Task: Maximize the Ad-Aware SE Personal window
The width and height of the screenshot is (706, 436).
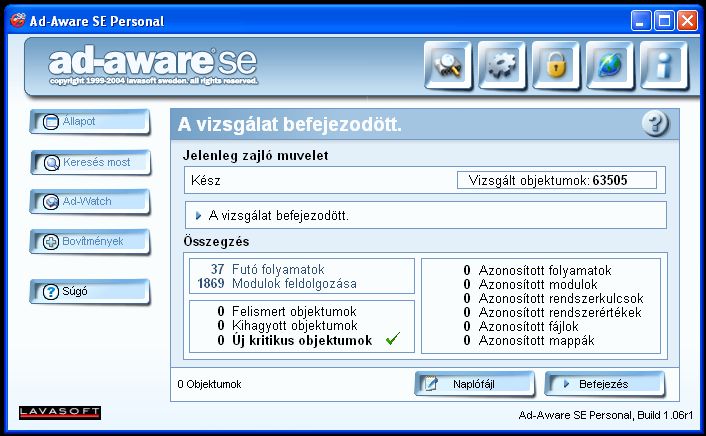Action: 664,21
